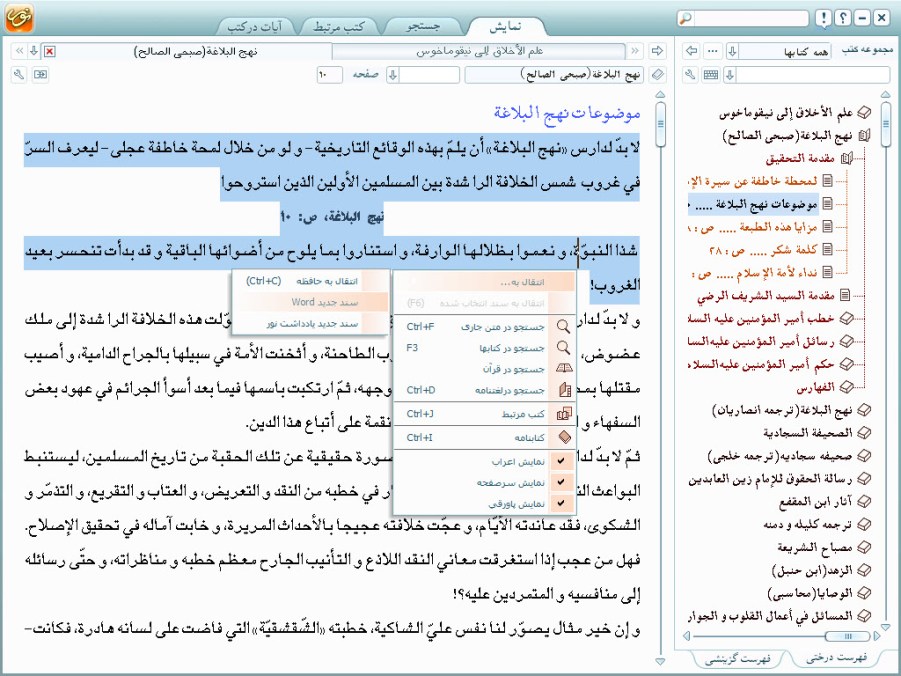Click the book icon of نهج البلاغة(ترجمه انصاریان)
901x676 pixels.
(x=864, y=410)
